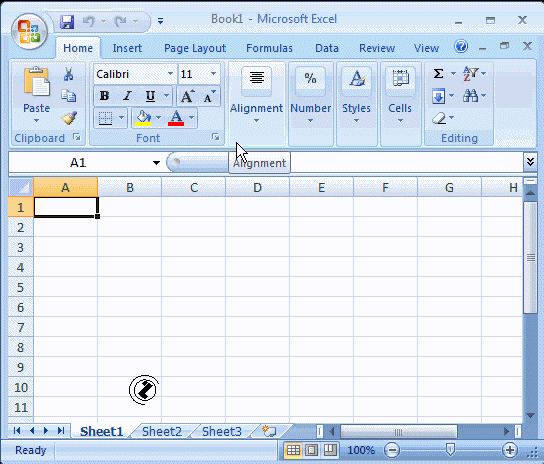Viewport: 544px width, 464px height.
Task: Open the Office Button menu
Action: (x=29, y=32)
